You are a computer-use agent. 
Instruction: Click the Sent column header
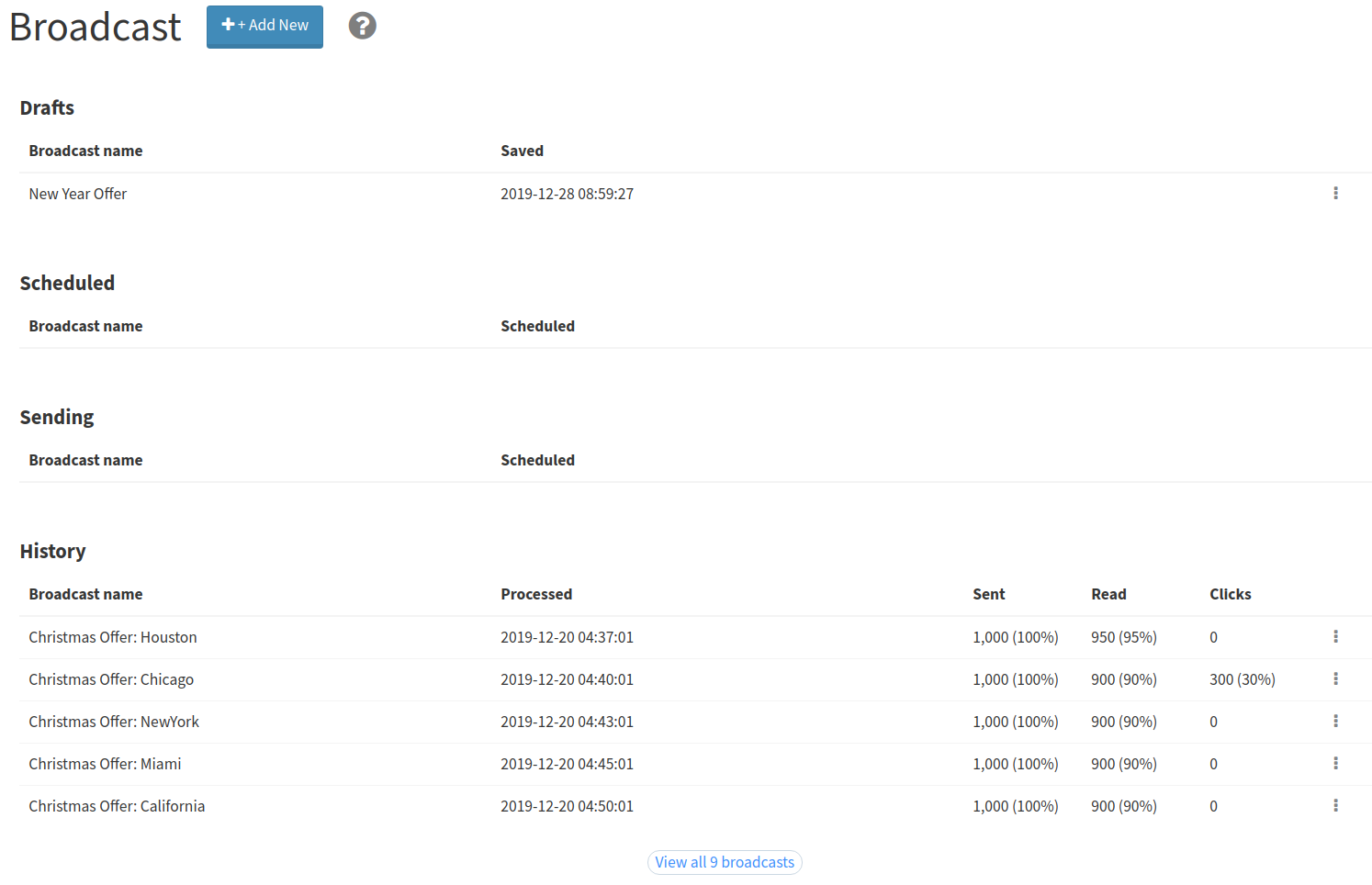(989, 594)
